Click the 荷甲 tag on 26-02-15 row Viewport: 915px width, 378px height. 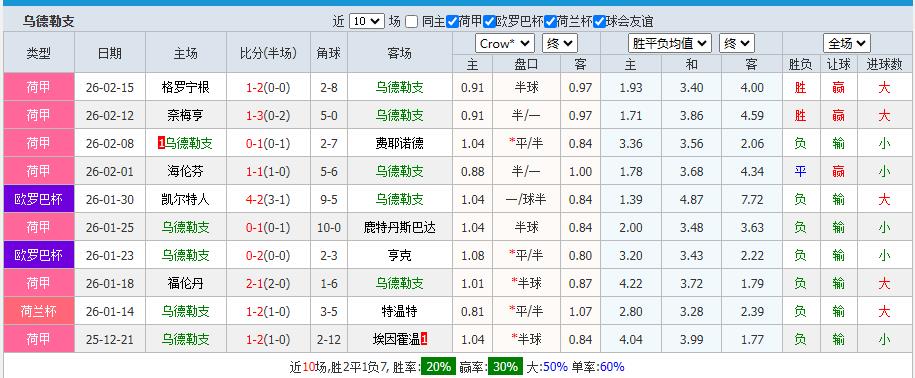(39, 88)
